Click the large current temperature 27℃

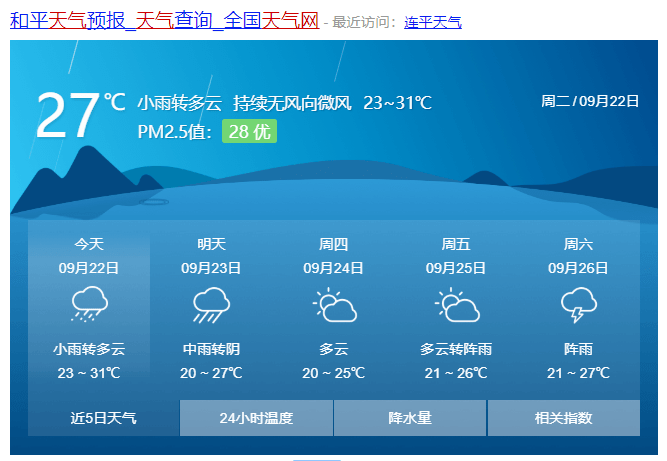[80, 115]
